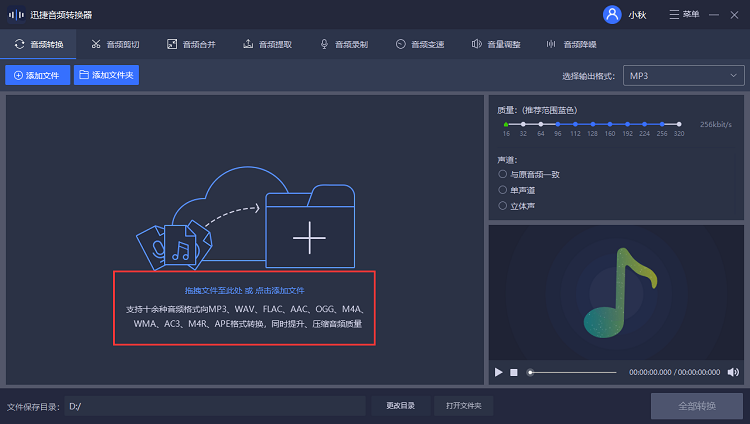Click the 添加文件夹 button
The width and height of the screenshot is (750, 424).
(106, 75)
